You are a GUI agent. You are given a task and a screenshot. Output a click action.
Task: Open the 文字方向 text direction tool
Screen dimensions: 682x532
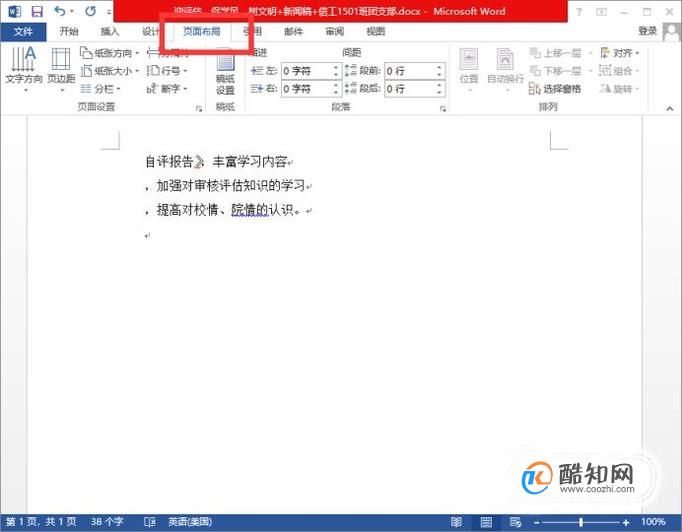coord(24,69)
